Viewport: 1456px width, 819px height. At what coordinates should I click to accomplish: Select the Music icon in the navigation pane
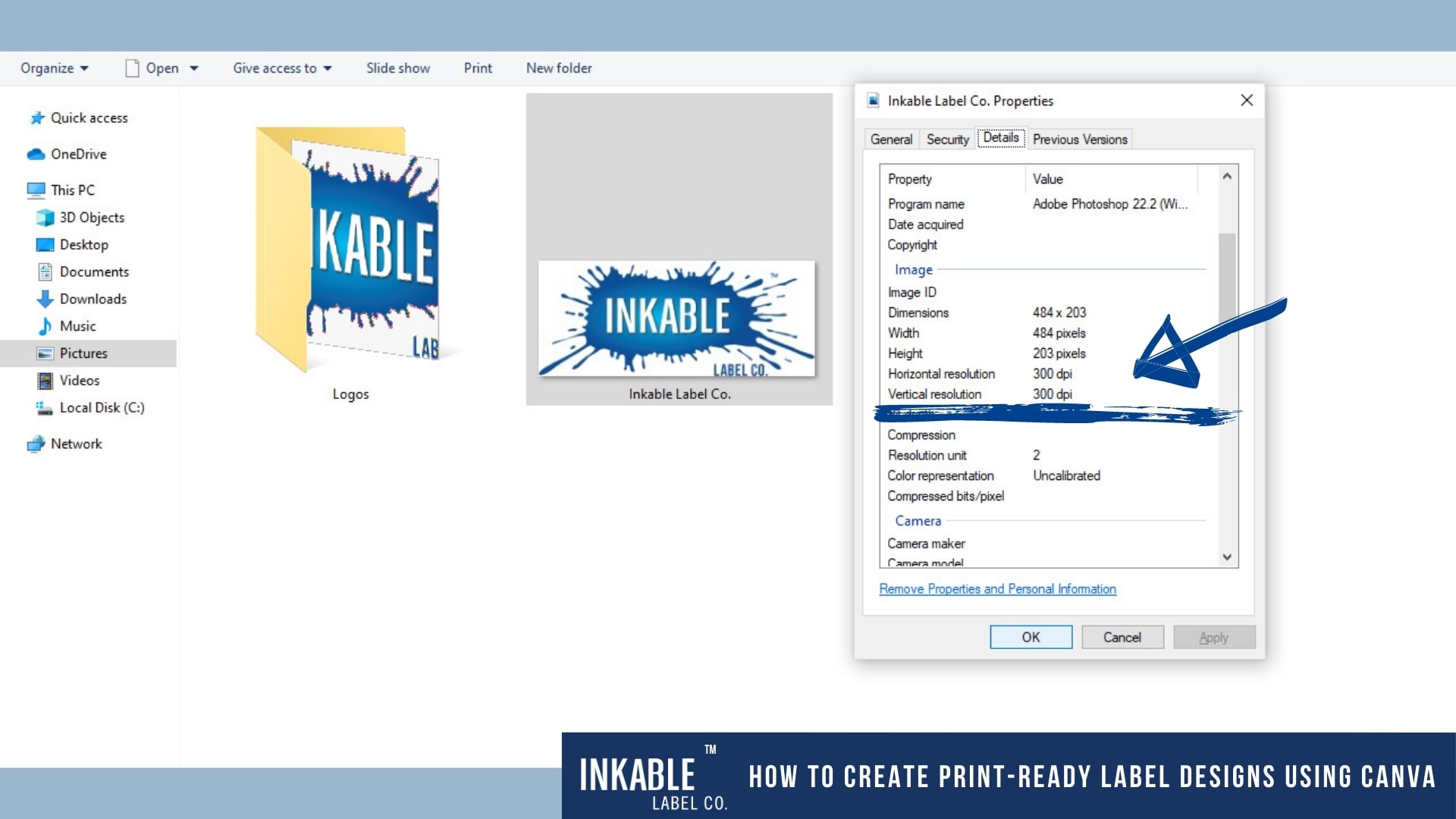point(45,326)
